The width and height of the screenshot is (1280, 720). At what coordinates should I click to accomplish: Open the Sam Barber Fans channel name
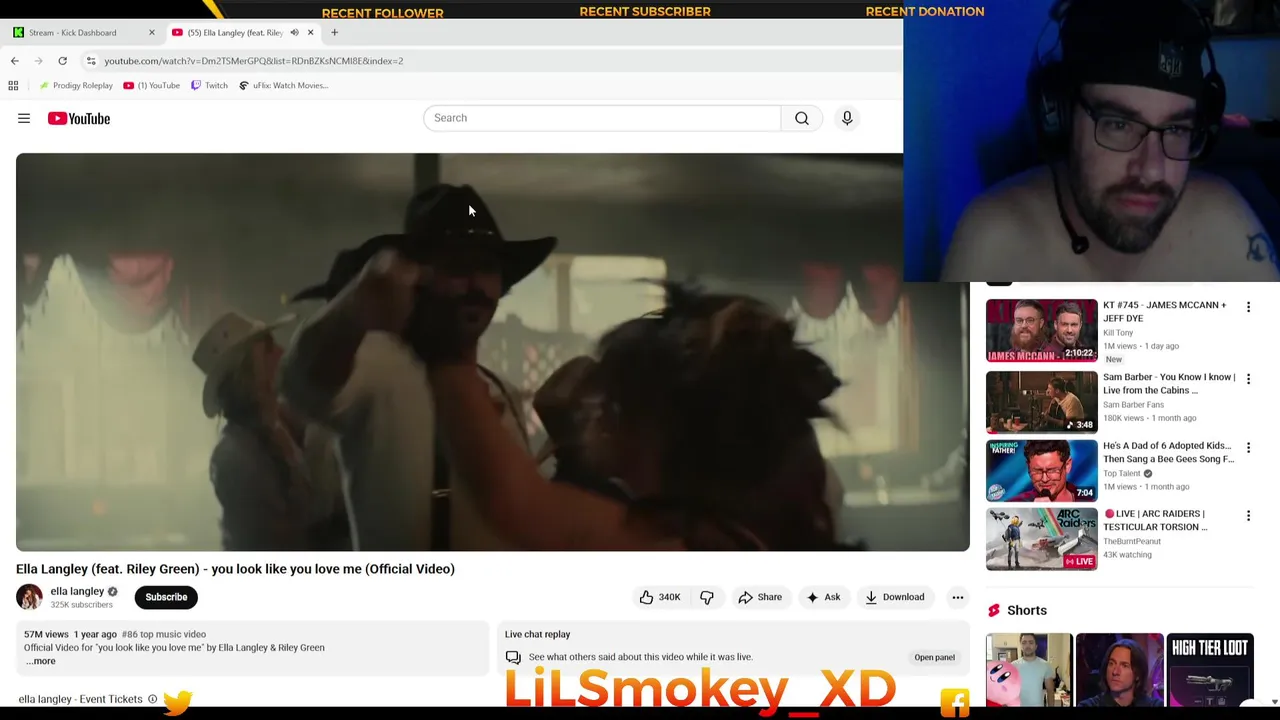(1133, 405)
